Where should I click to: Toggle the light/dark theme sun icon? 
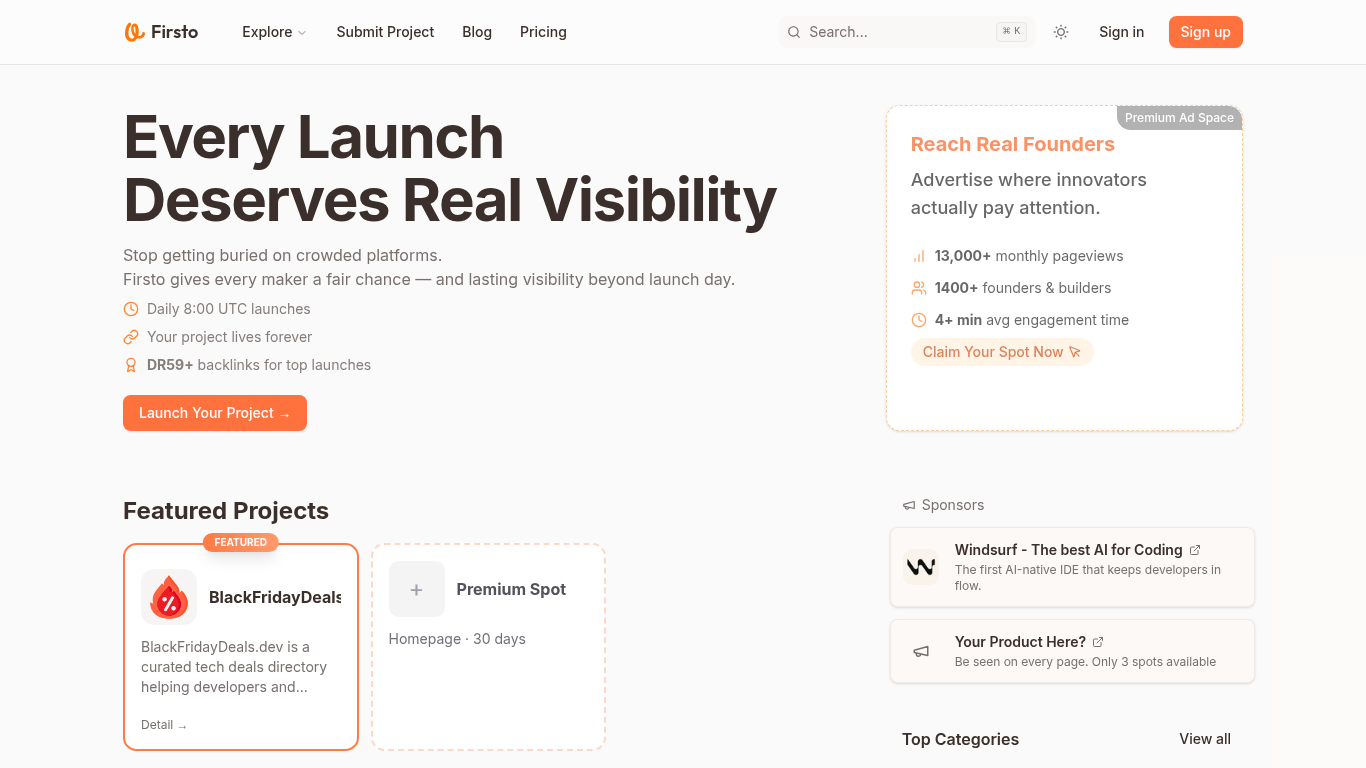1061,32
